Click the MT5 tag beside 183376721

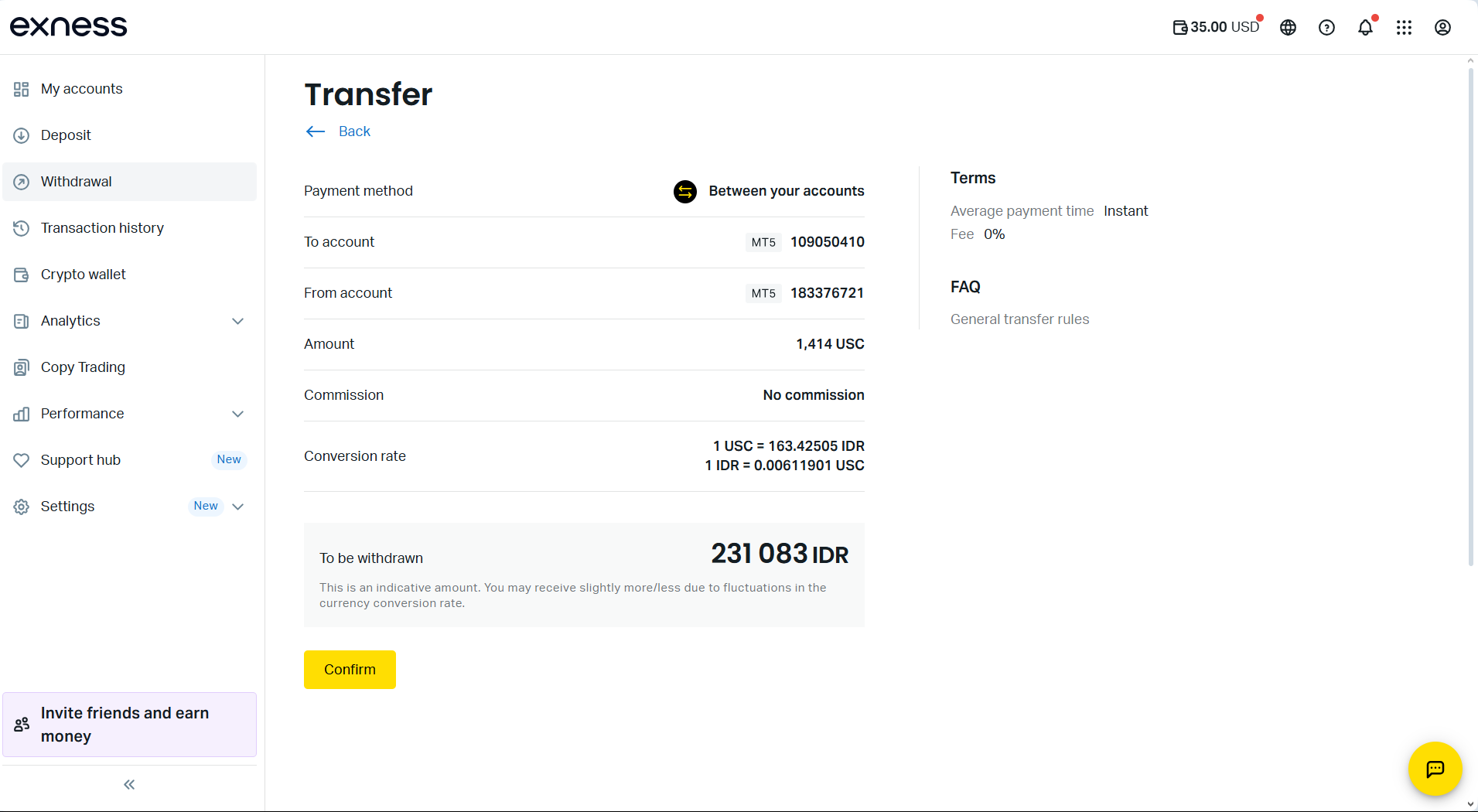(x=763, y=293)
